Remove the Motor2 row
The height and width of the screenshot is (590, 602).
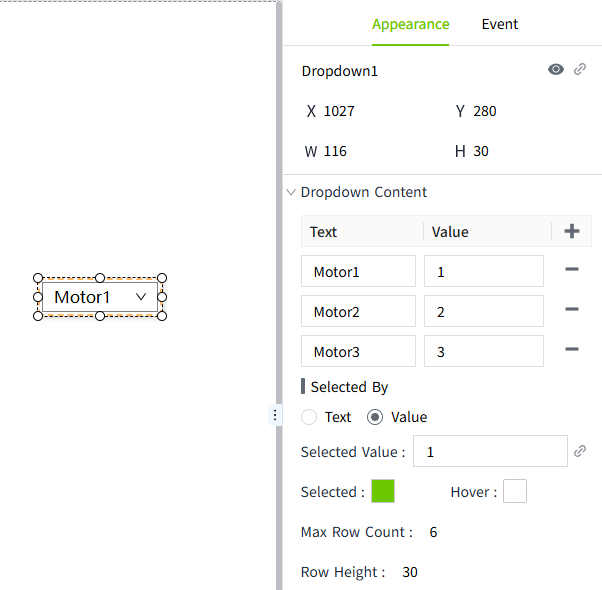[571, 310]
